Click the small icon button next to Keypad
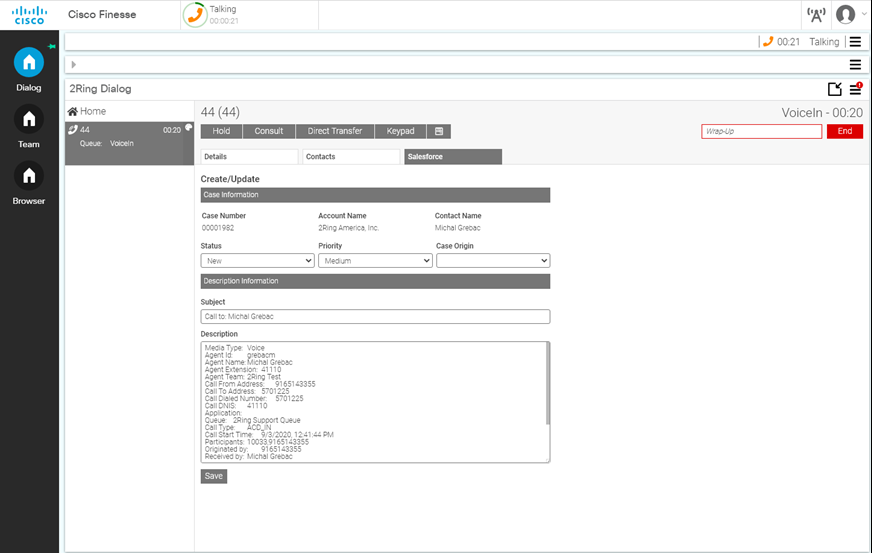The height and width of the screenshot is (553, 872). (x=439, y=131)
